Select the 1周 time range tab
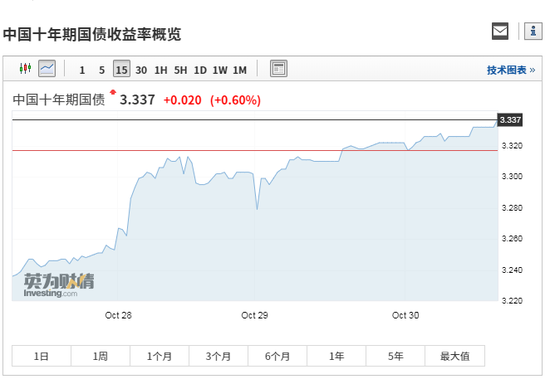The height and width of the screenshot is (384, 550). 100,356
